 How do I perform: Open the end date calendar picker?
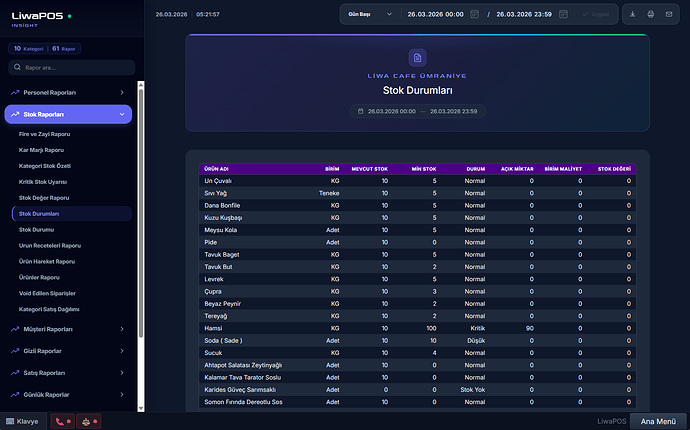point(564,15)
